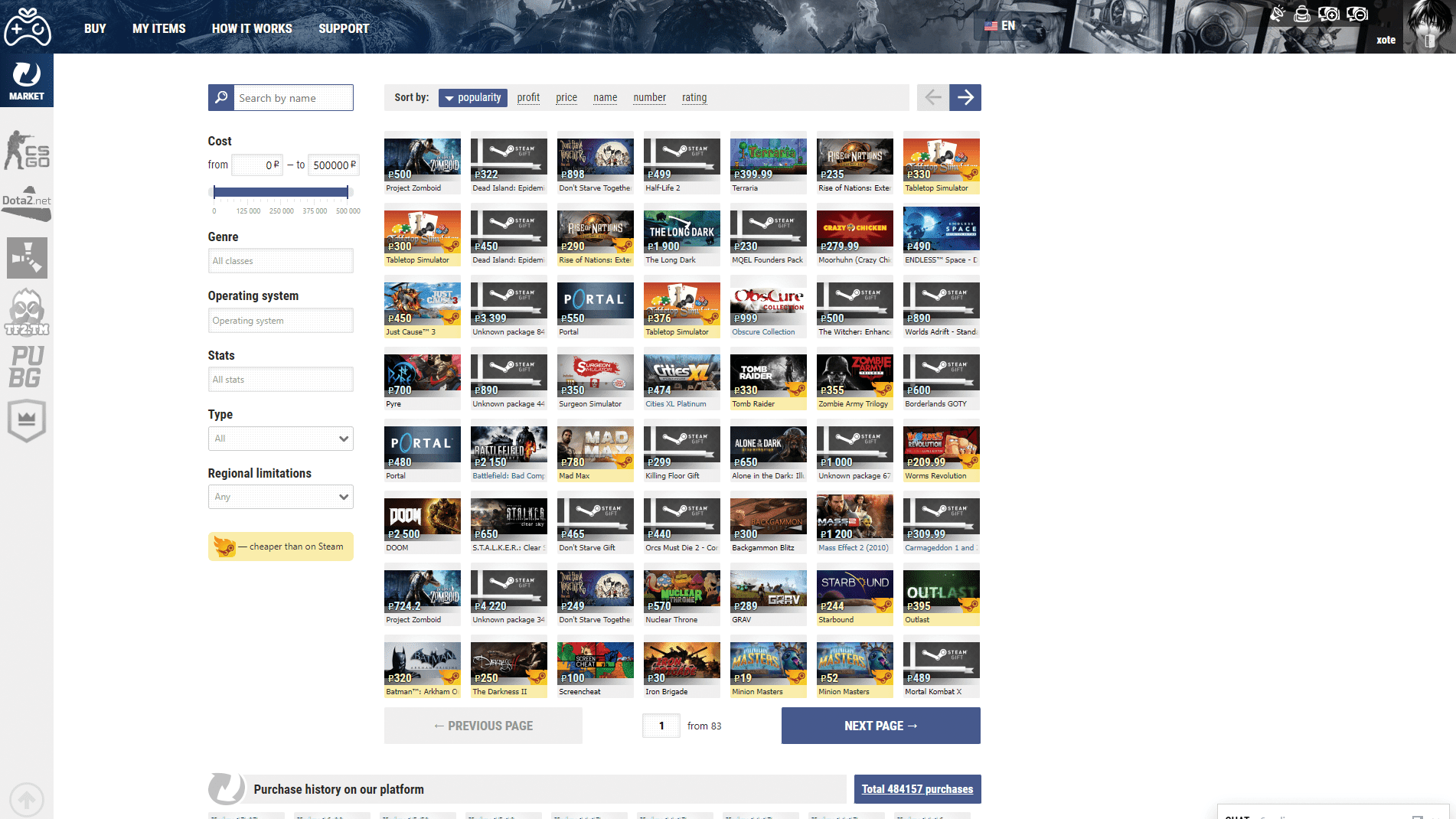Open notifications via the megaphone icon
The height and width of the screenshot is (819, 1456).
[x=1278, y=13]
